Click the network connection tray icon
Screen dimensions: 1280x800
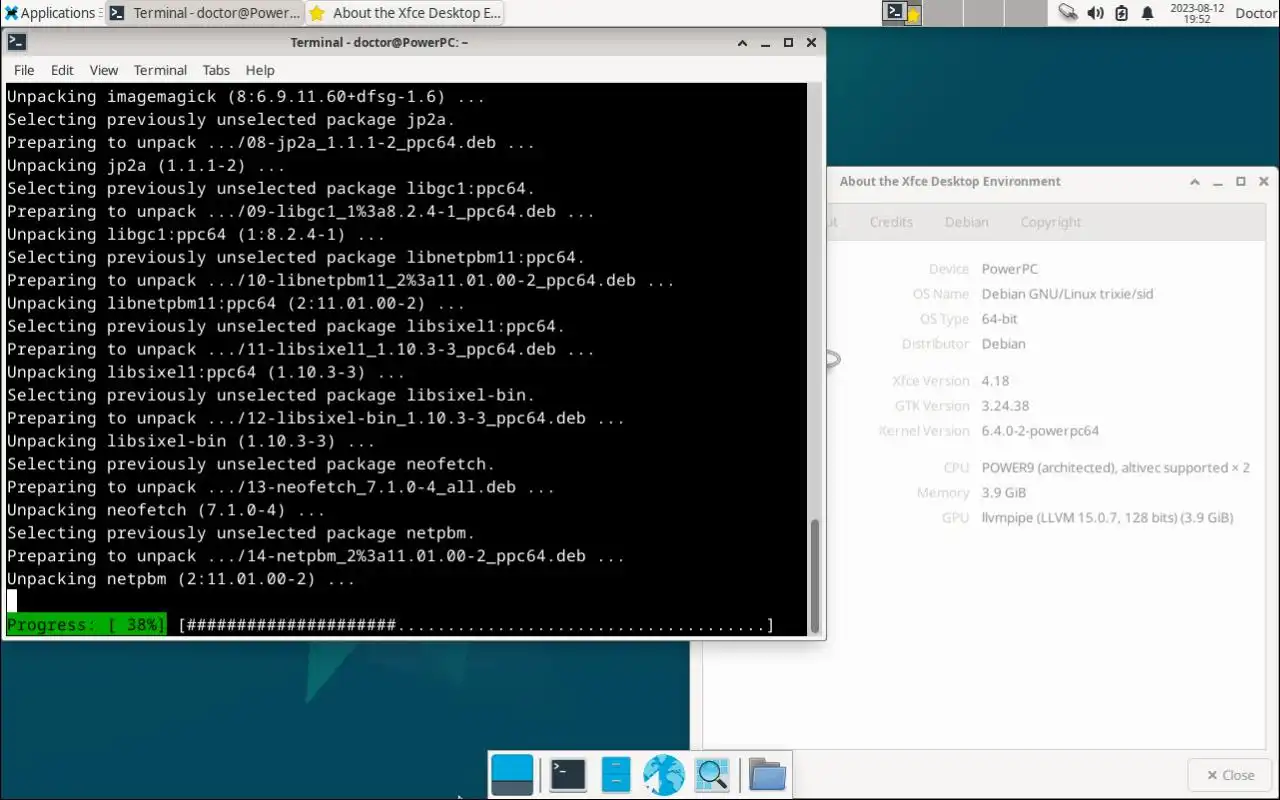(1068, 13)
